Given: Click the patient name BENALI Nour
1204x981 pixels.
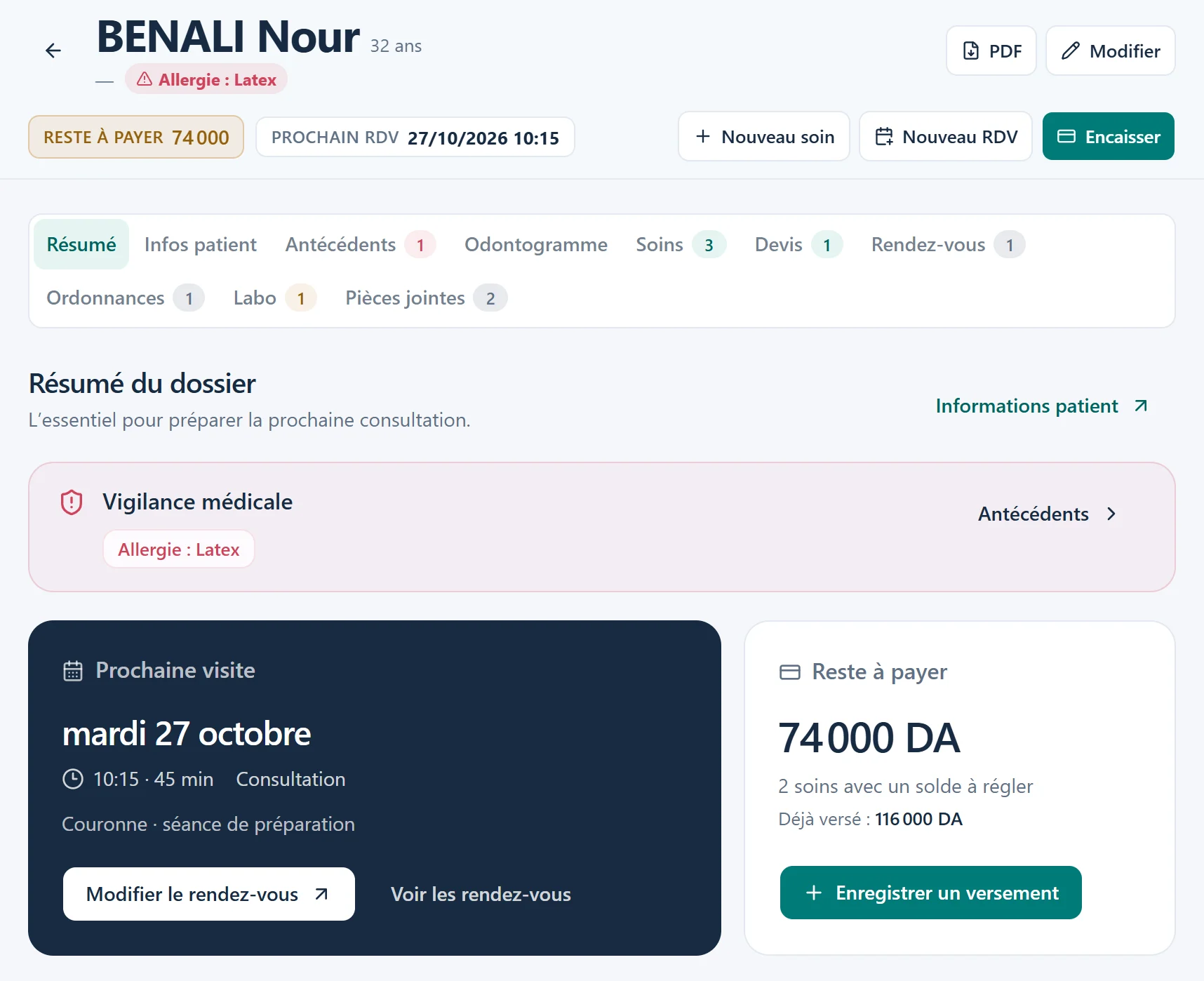Looking at the screenshot, I should pos(228,36).
